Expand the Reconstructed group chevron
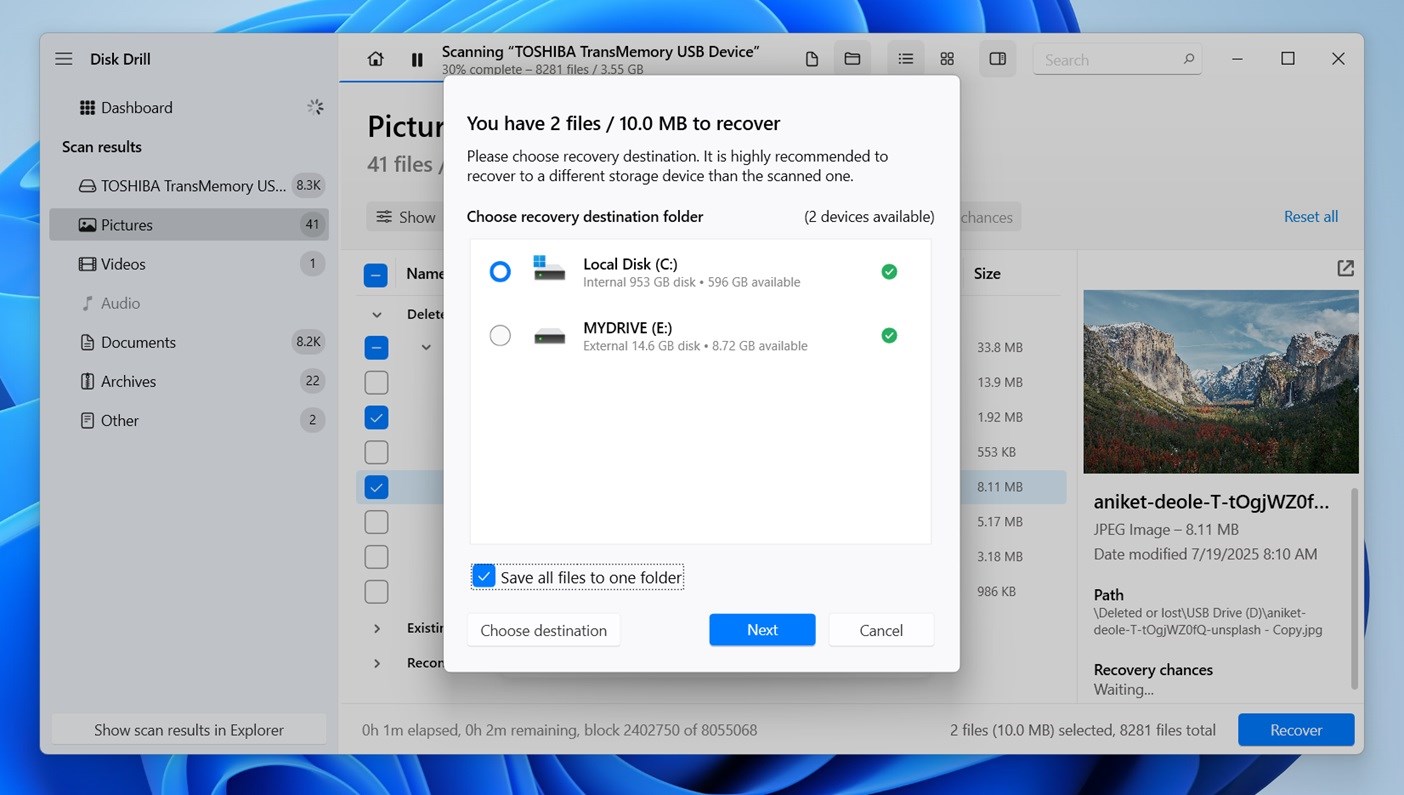This screenshot has height=795, width=1404. (377, 663)
